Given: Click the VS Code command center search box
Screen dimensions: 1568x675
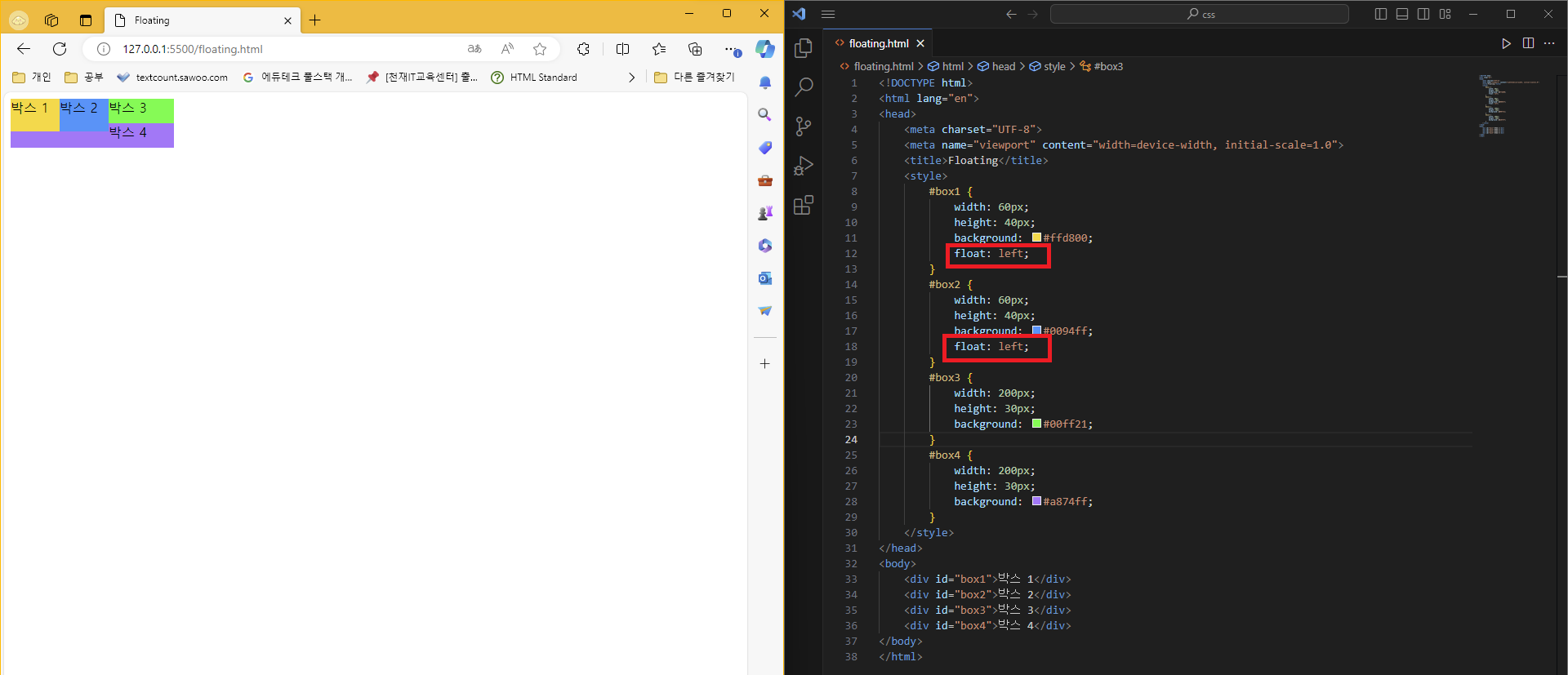Looking at the screenshot, I should click(1199, 14).
